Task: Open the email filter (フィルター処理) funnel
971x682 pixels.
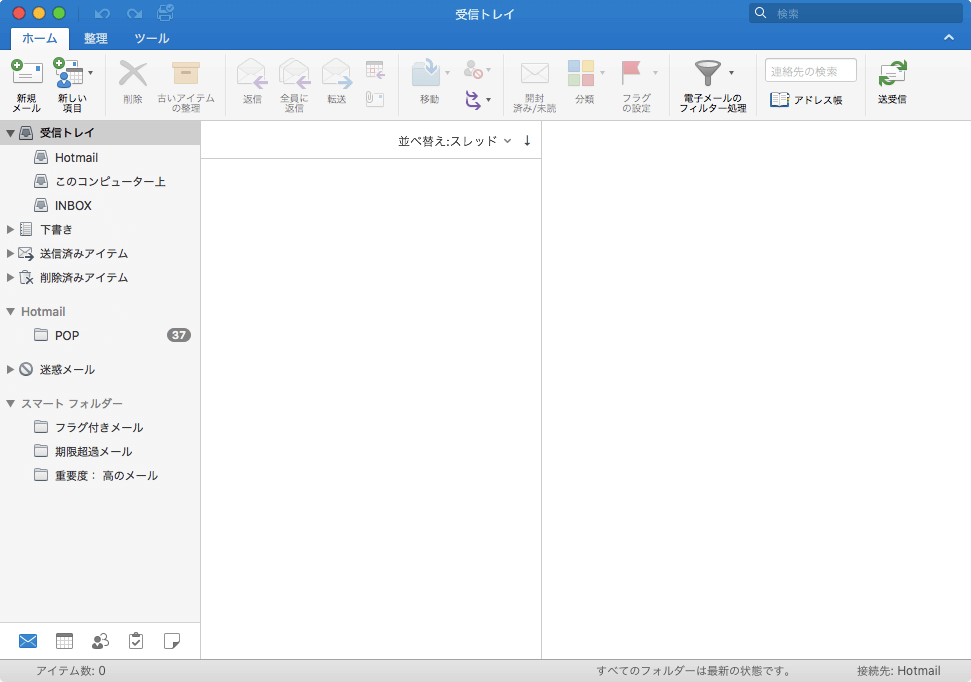Action: coord(708,74)
